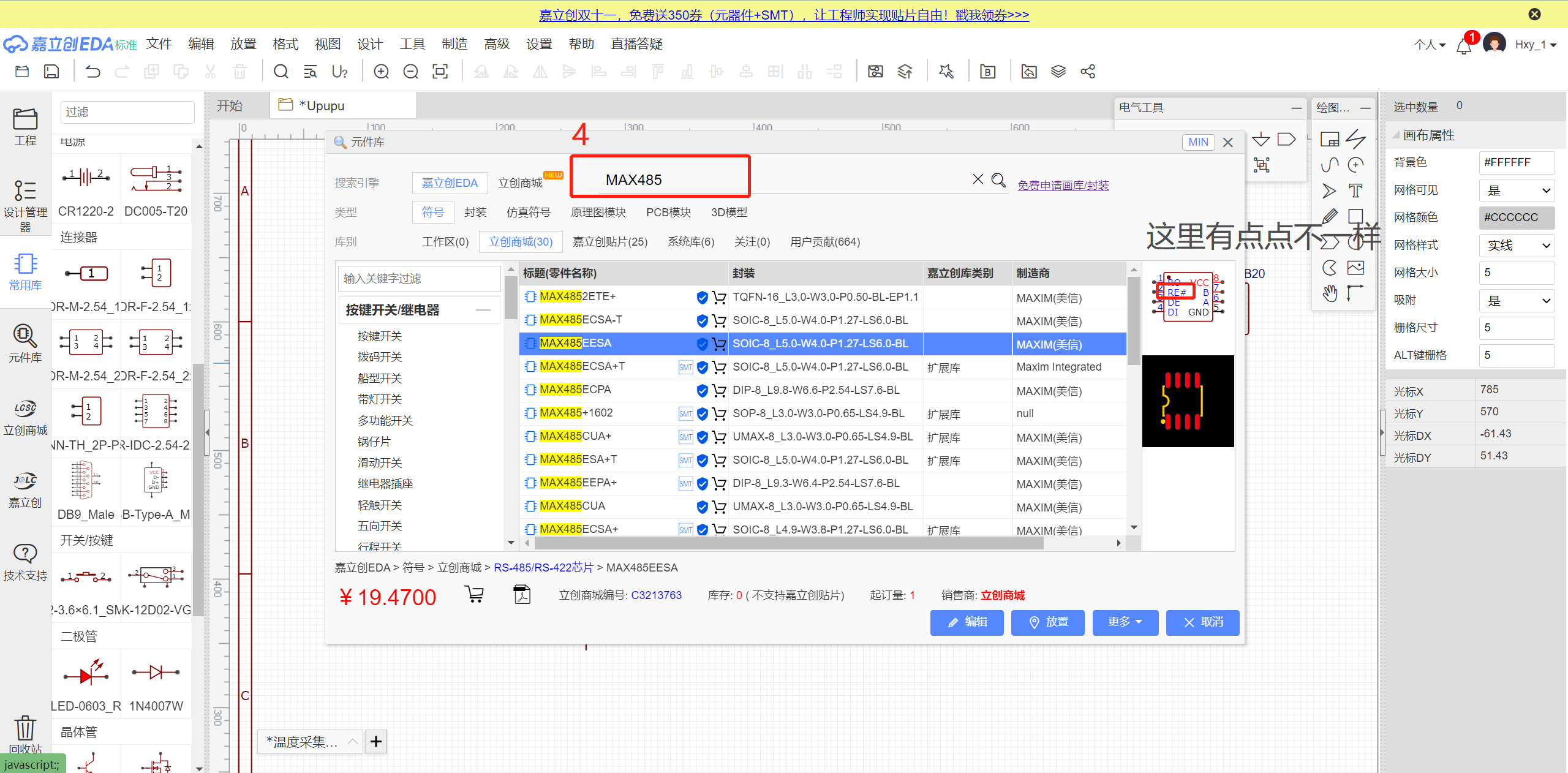Click shopping cart icon beside price
Screen dimensions: 1568x773
474,594
